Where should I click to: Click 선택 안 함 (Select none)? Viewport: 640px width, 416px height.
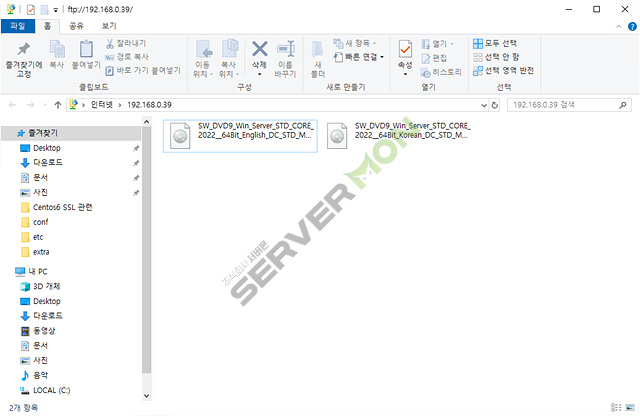496,57
